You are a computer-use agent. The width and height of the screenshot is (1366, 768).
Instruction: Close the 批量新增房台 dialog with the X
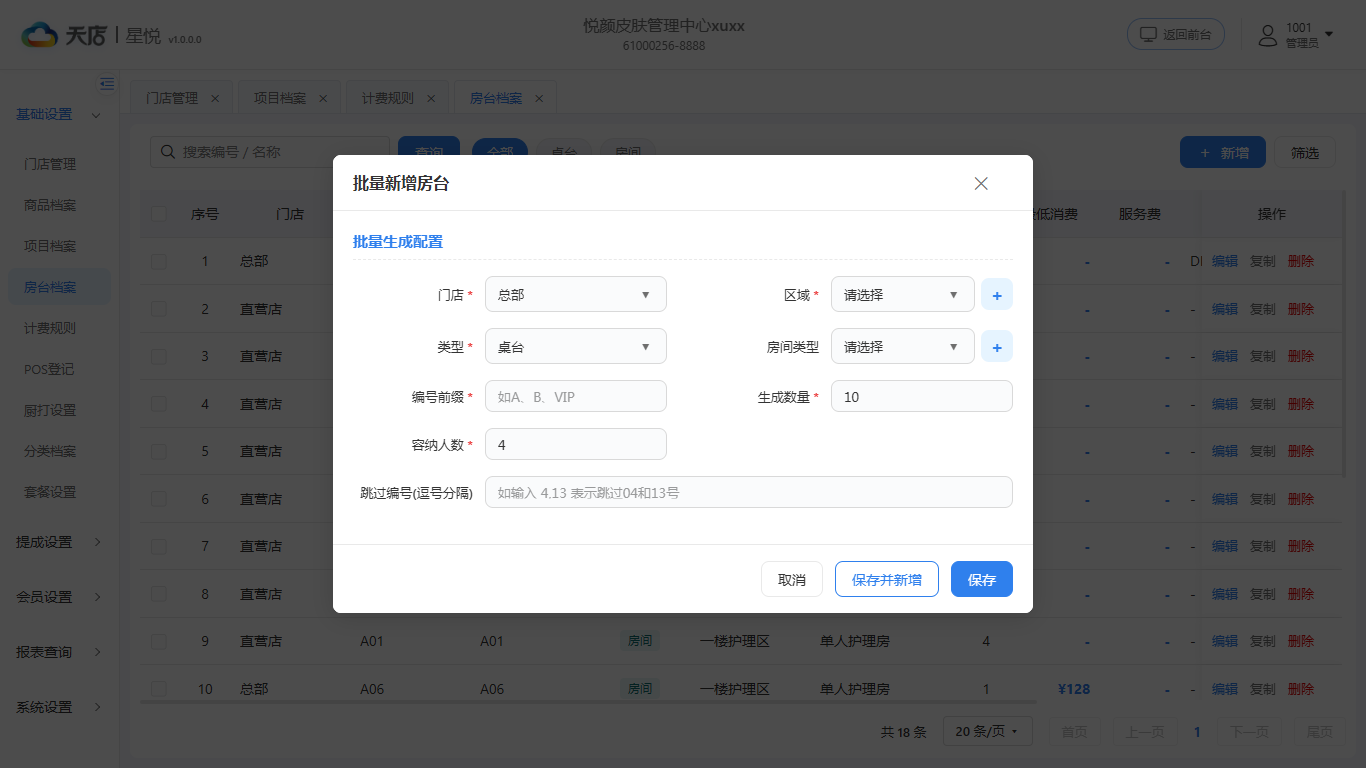[981, 183]
